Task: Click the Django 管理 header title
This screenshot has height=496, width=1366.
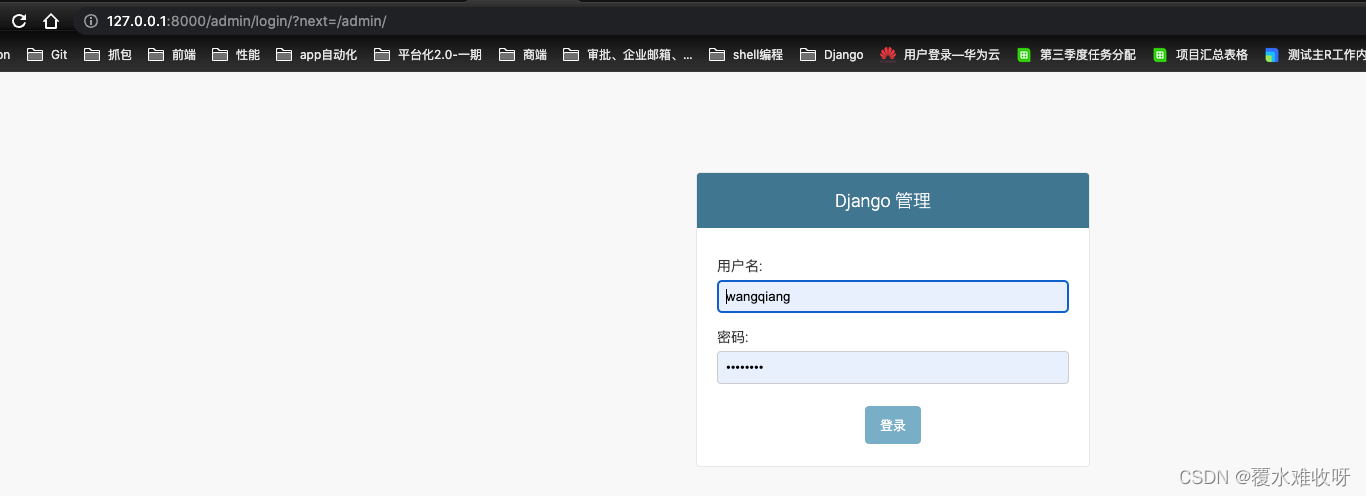Action: click(x=883, y=201)
